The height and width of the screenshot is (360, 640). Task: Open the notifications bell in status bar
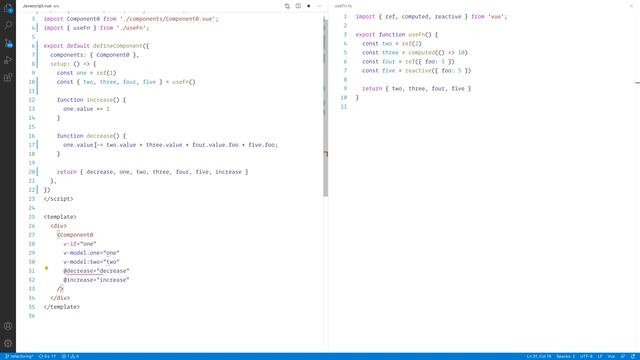click(633, 356)
